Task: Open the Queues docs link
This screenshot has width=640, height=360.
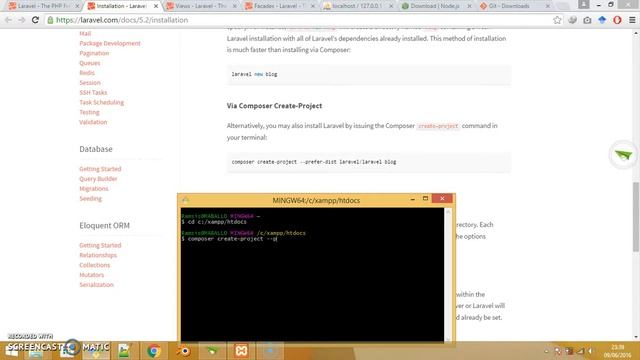Action: point(90,63)
